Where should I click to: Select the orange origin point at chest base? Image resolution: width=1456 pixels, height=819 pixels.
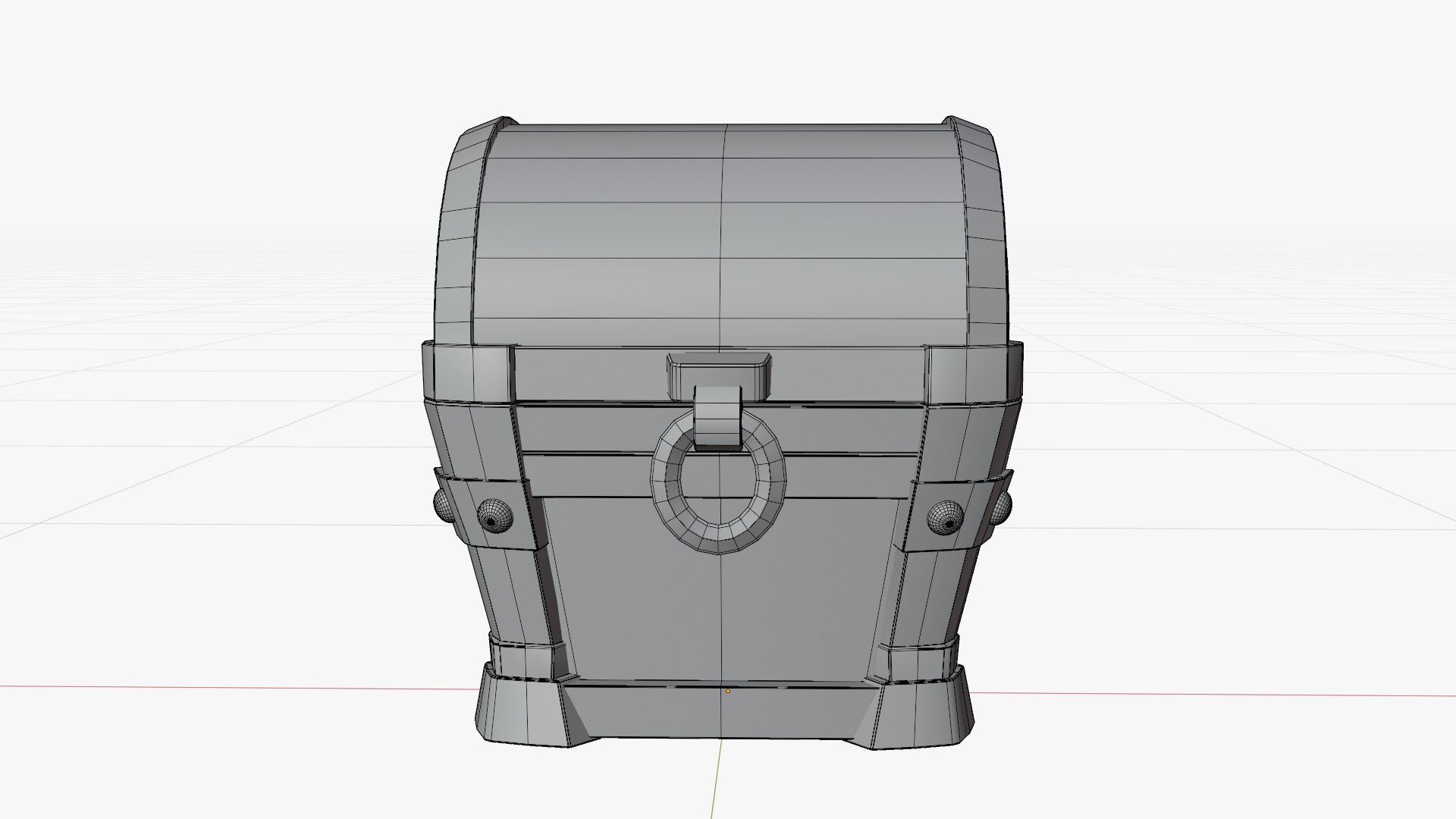[x=728, y=691]
